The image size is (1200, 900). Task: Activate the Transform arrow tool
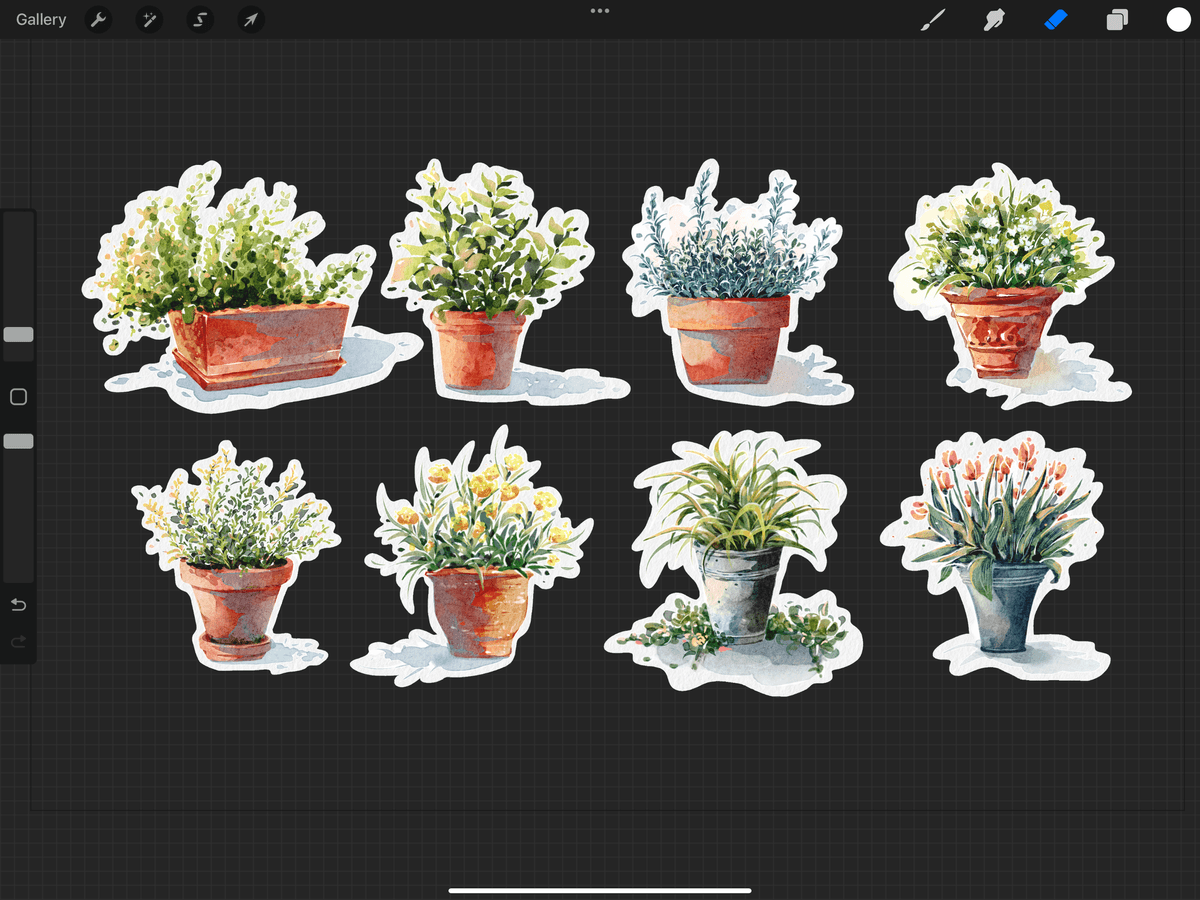pyautogui.click(x=251, y=20)
